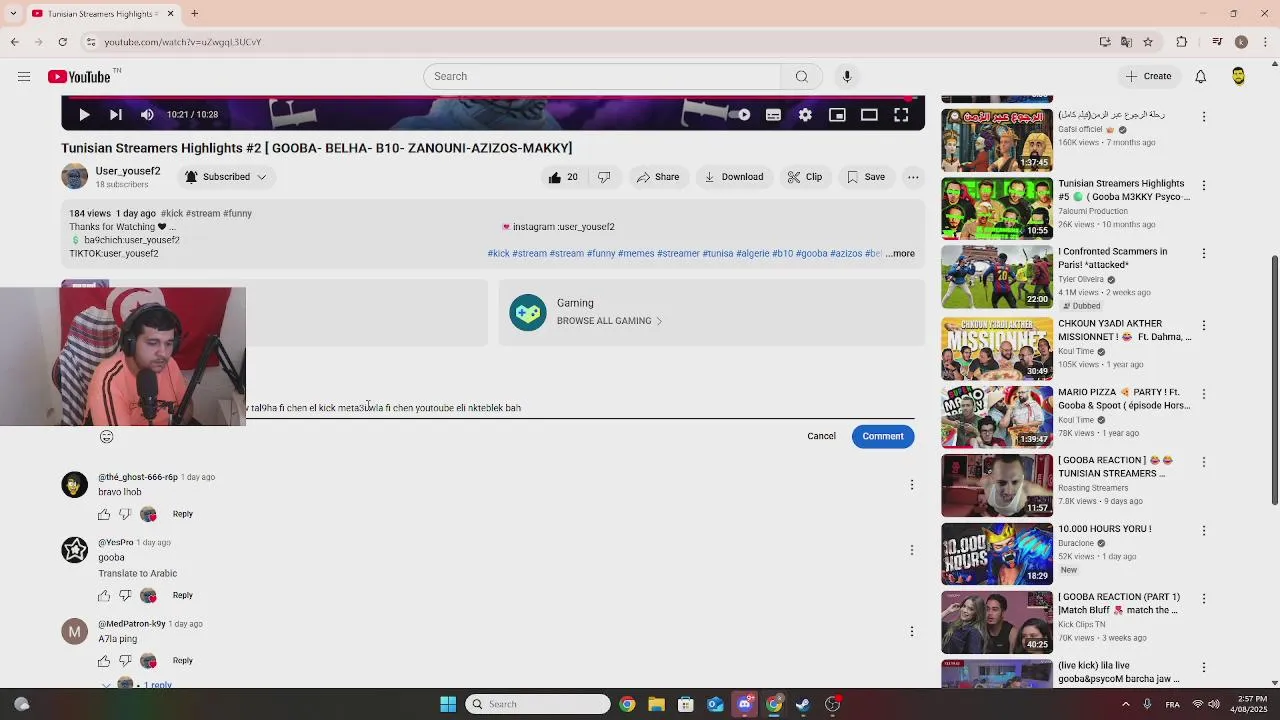This screenshot has width=1280, height=720.
Task: Click the Windows taskbar search box
Action: [x=538, y=704]
